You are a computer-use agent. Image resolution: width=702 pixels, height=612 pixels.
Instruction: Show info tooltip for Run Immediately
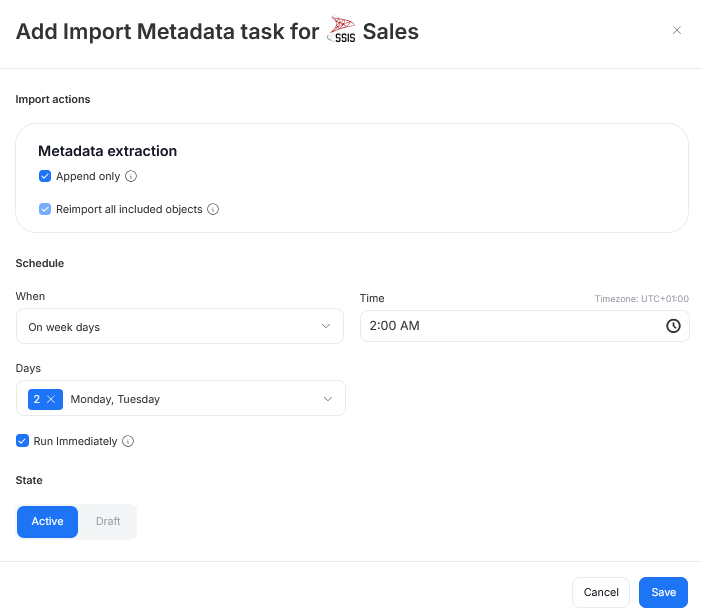click(128, 441)
